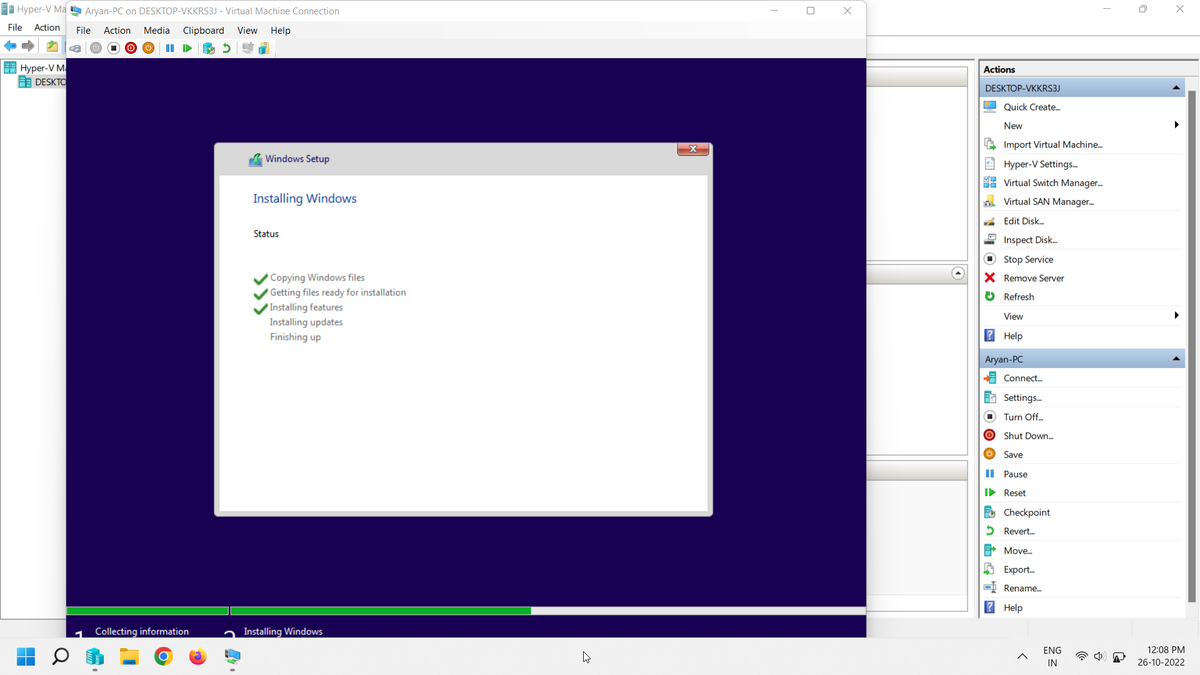Select Hyper-V Manager tree root node
Image resolution: width=1200 pixels, height=675 pixels.
point(35,68)
